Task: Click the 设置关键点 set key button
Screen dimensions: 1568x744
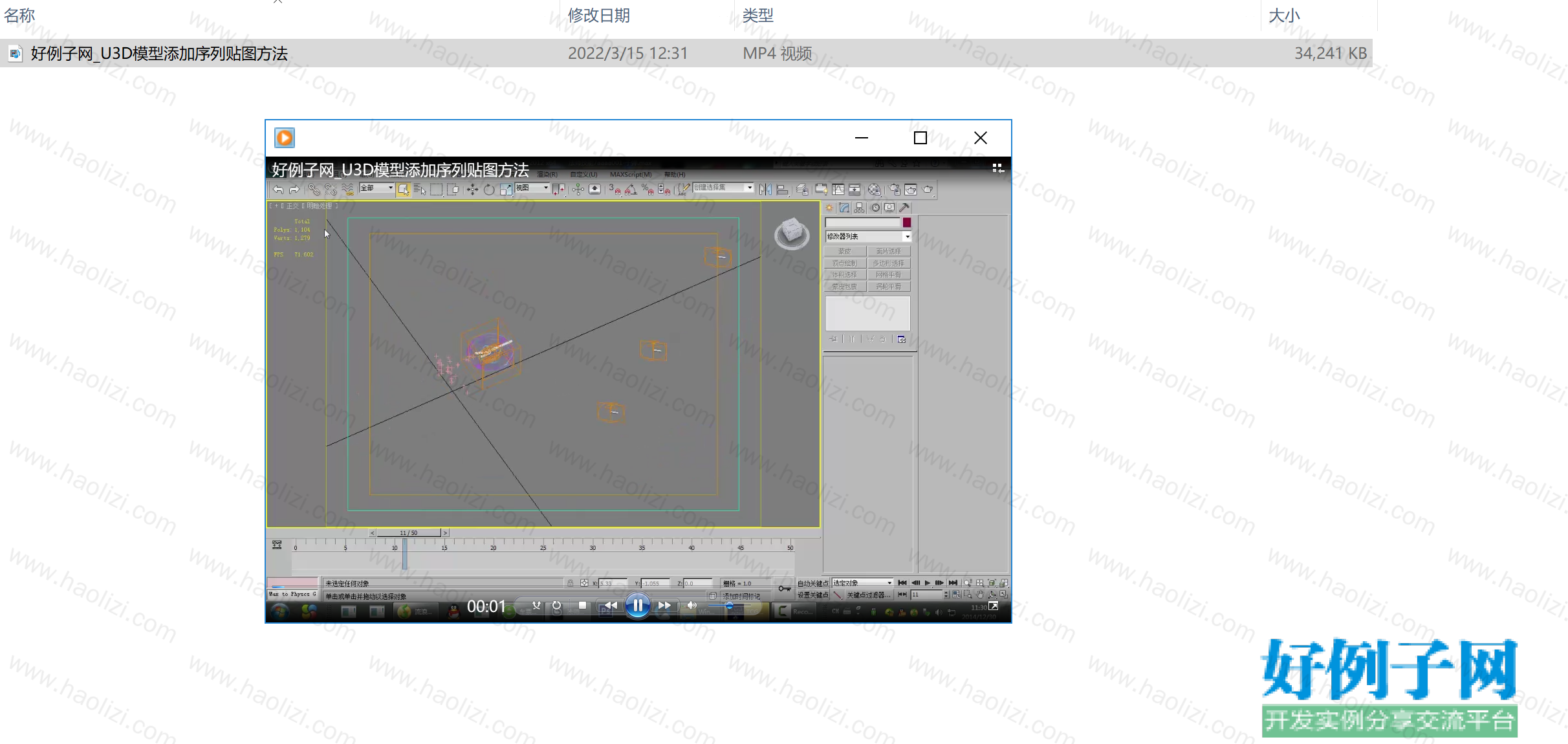Action: point(812,595)
